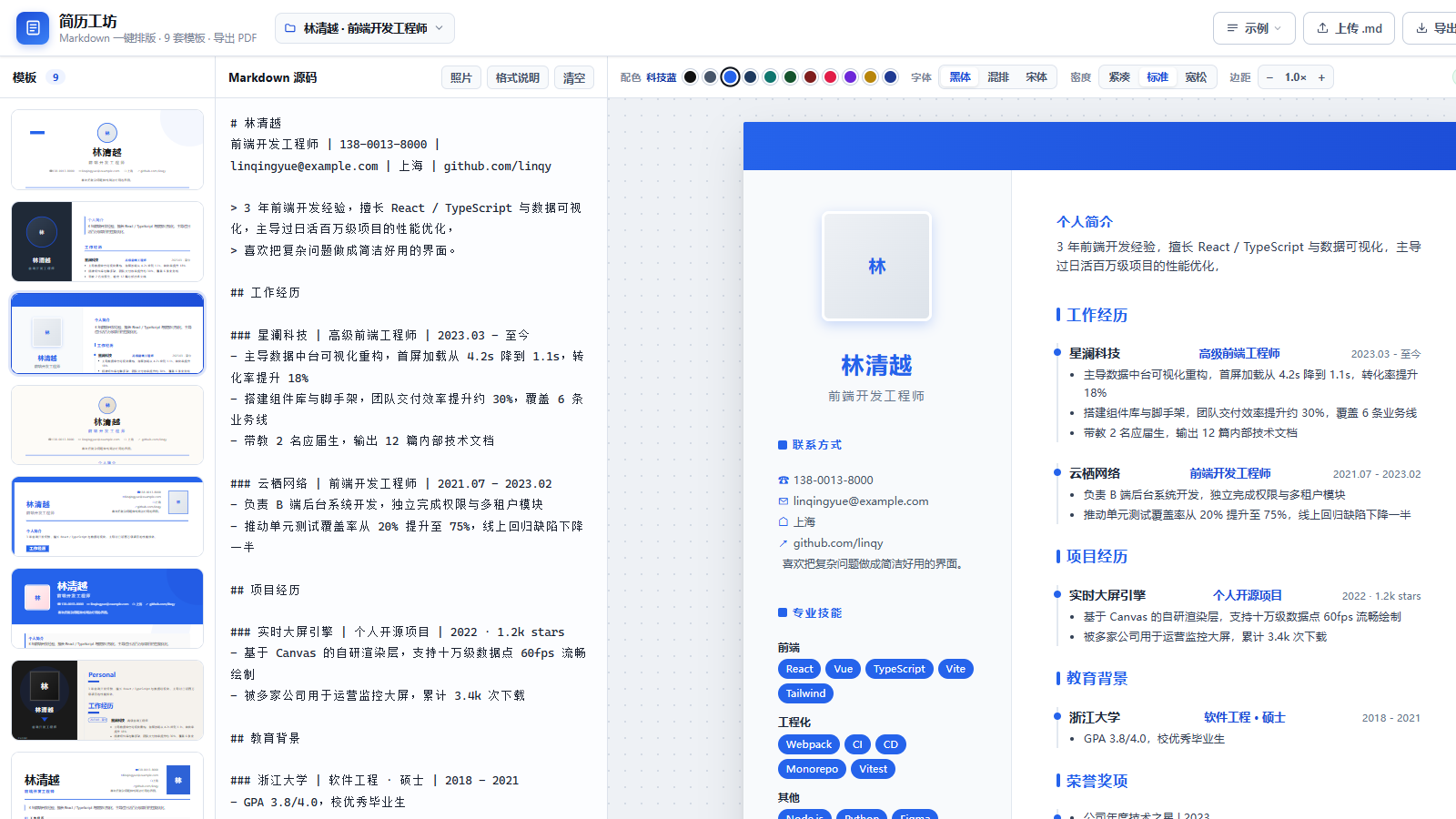Select the first centered white template thumbnail
The width and height of the screenshot is (1456, 819).
[x=107, y=149]
